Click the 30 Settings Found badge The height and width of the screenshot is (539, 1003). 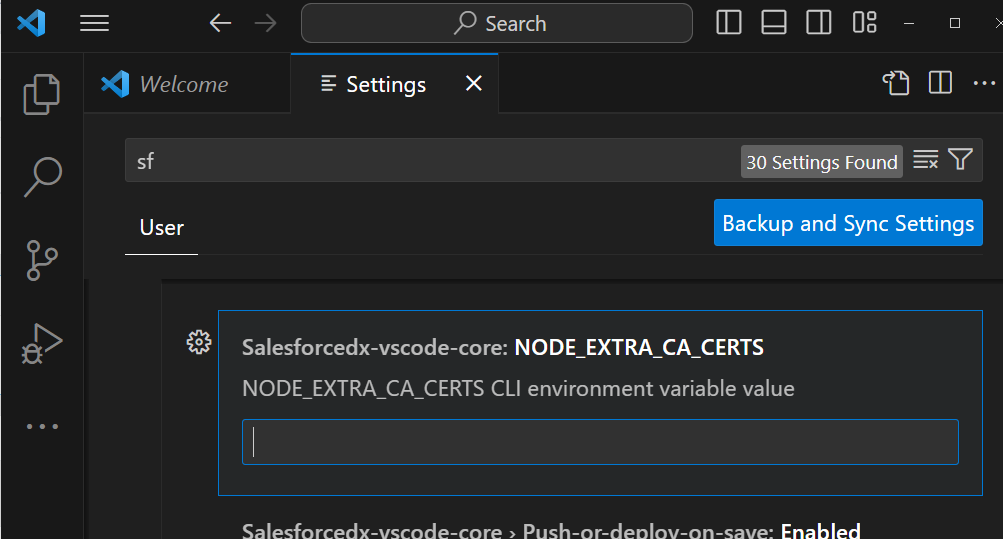point(821,162)
